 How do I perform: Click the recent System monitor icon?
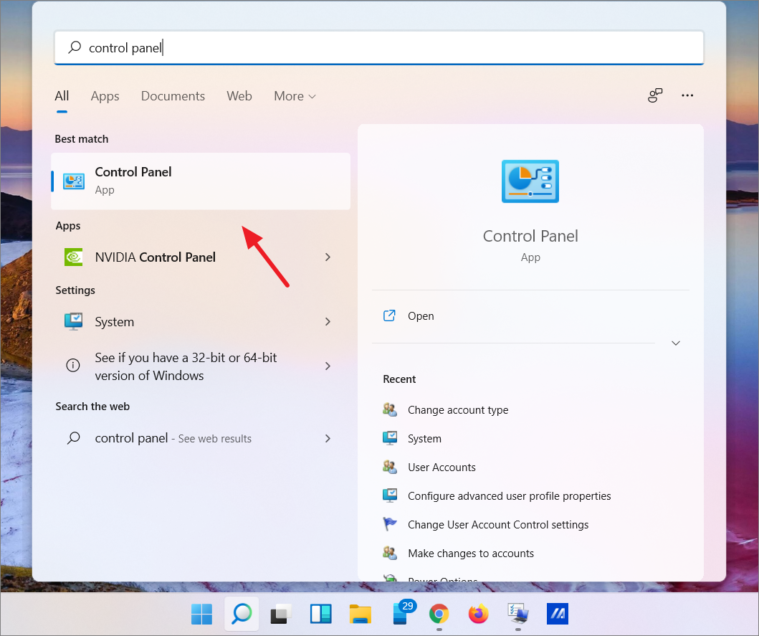pos(390,438)
